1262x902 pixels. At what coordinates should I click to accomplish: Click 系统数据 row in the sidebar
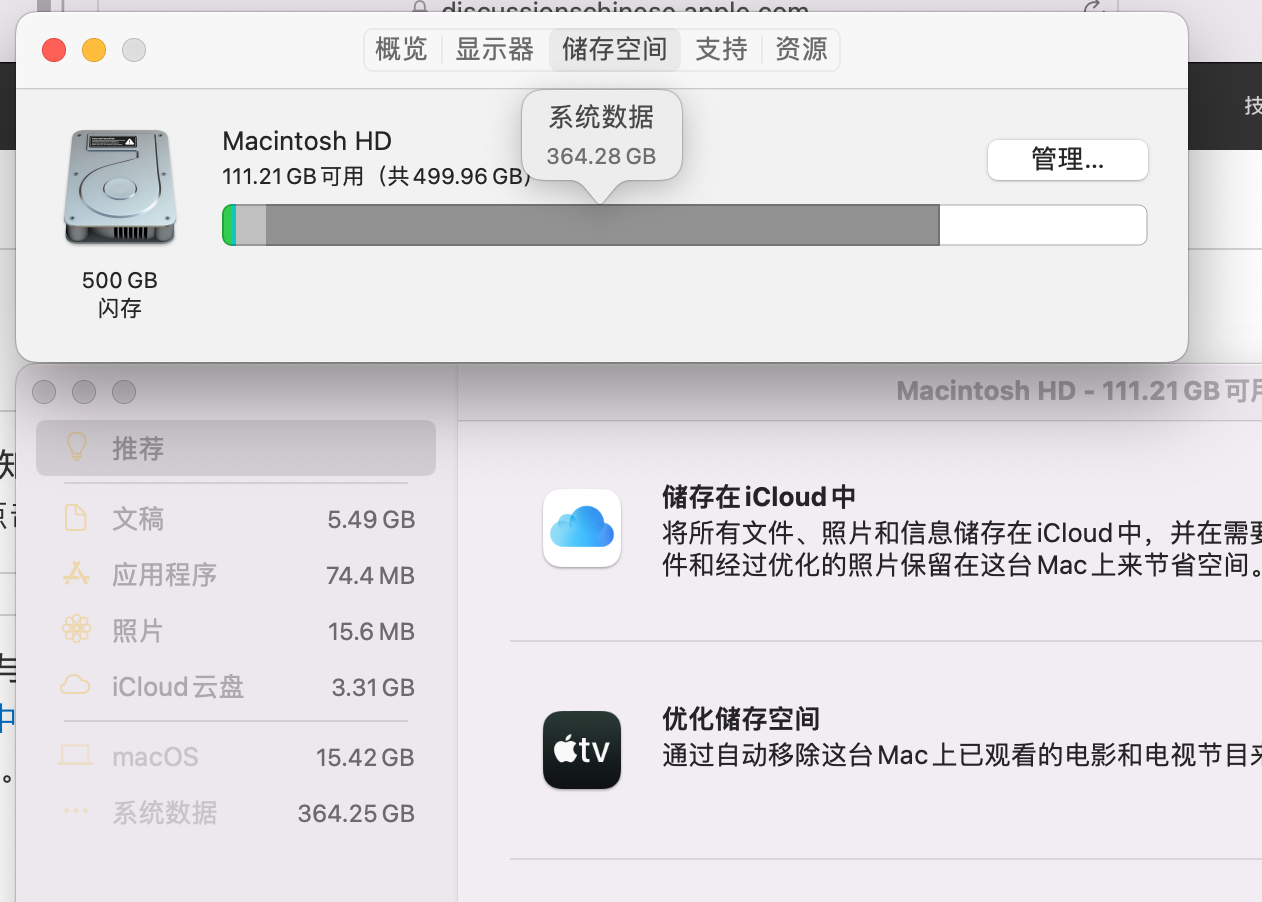tap(236, 813)
